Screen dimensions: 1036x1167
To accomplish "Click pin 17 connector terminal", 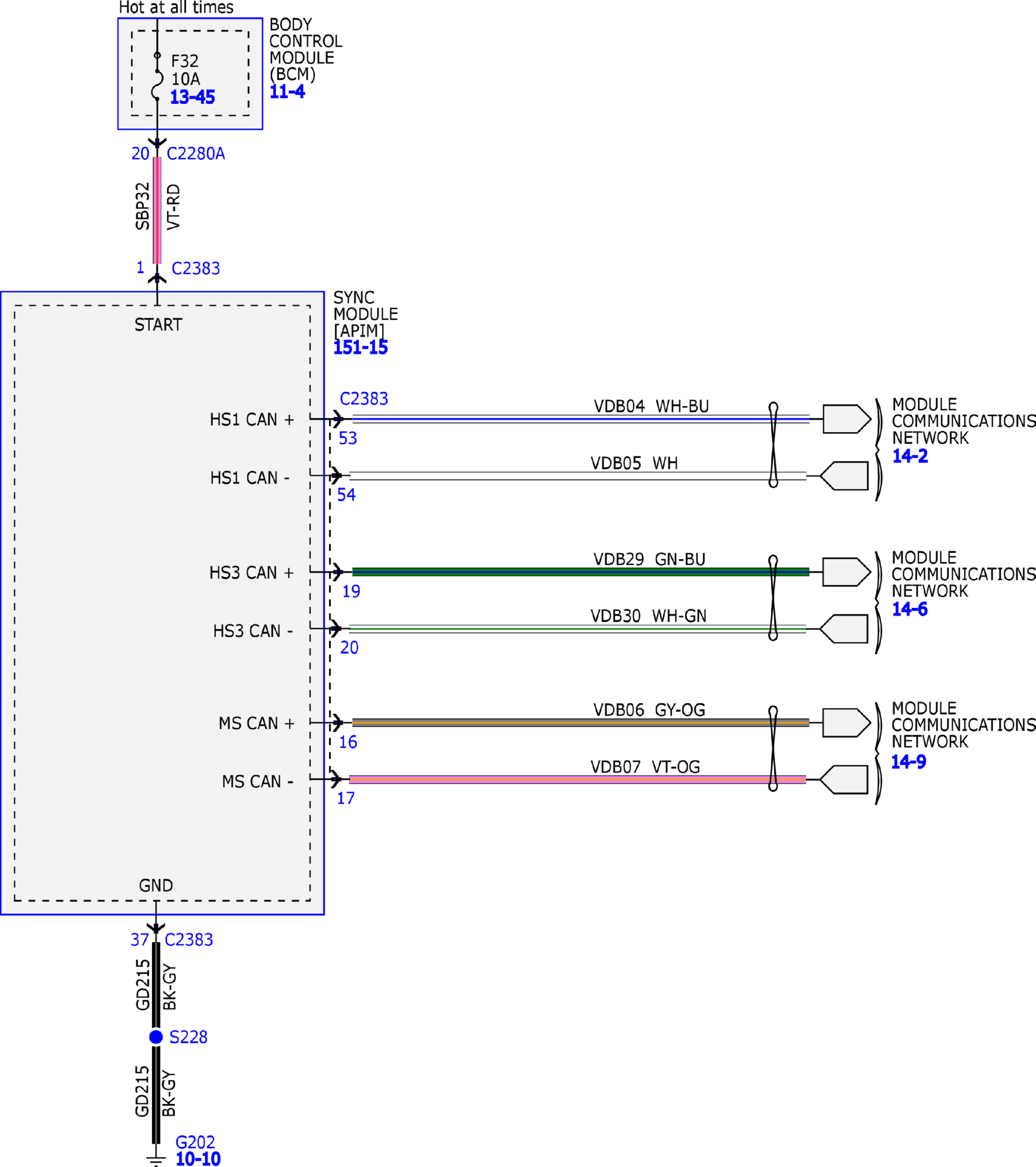I will (336, 779).
